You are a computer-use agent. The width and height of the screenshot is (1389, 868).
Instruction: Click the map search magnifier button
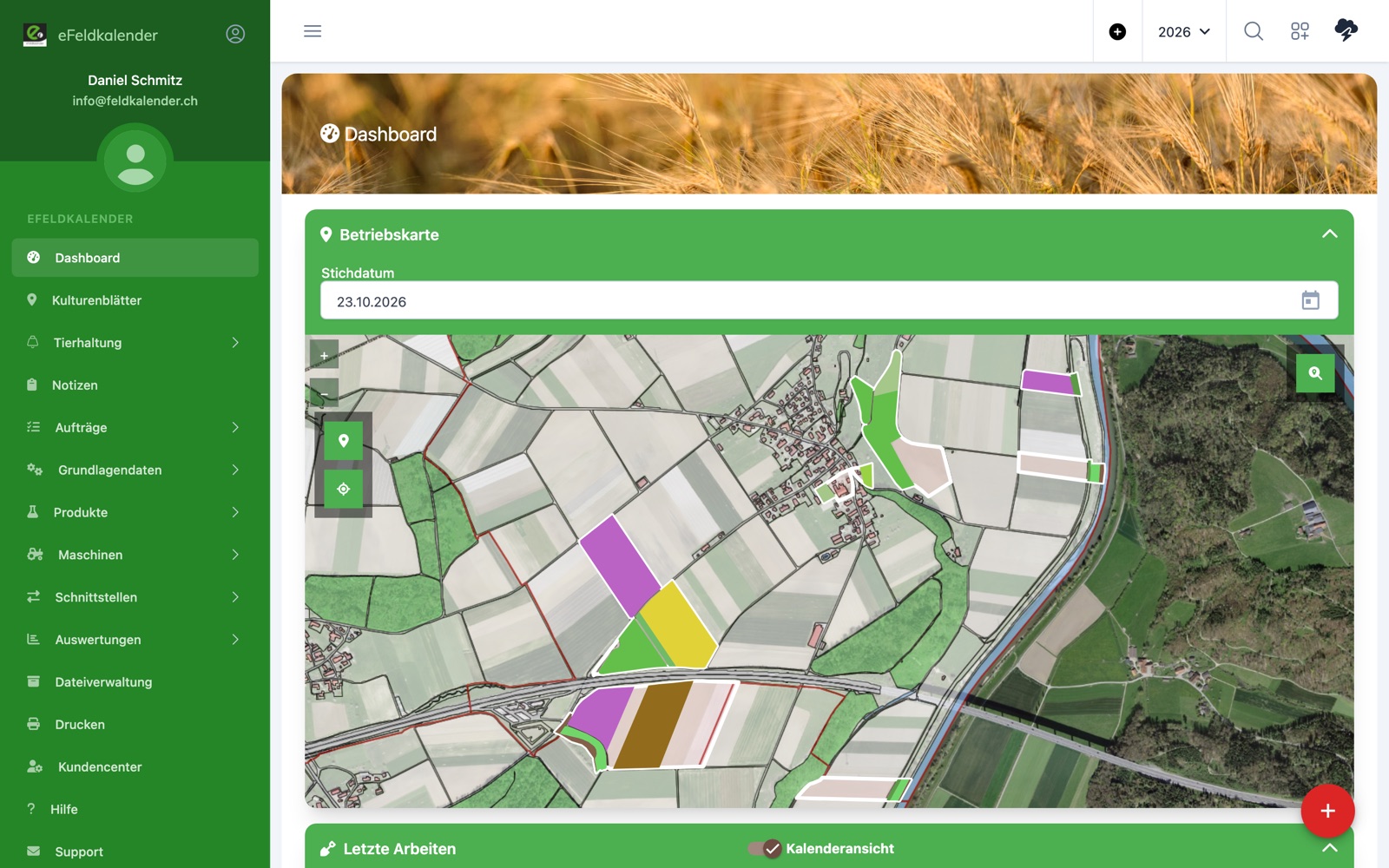click(1315, 373)
